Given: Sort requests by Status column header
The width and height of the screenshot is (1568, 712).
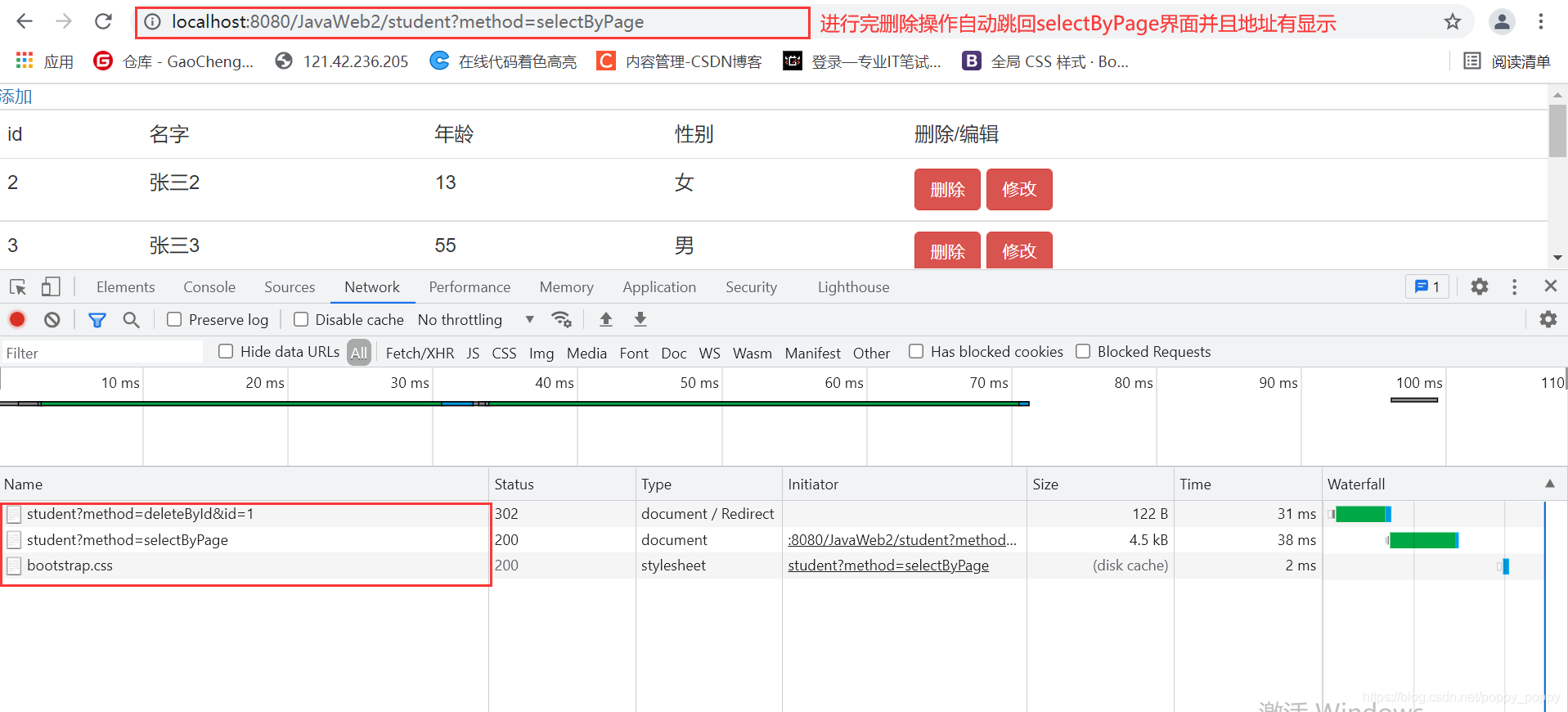Looking at the screenshot, I should [x=562, y=484].
